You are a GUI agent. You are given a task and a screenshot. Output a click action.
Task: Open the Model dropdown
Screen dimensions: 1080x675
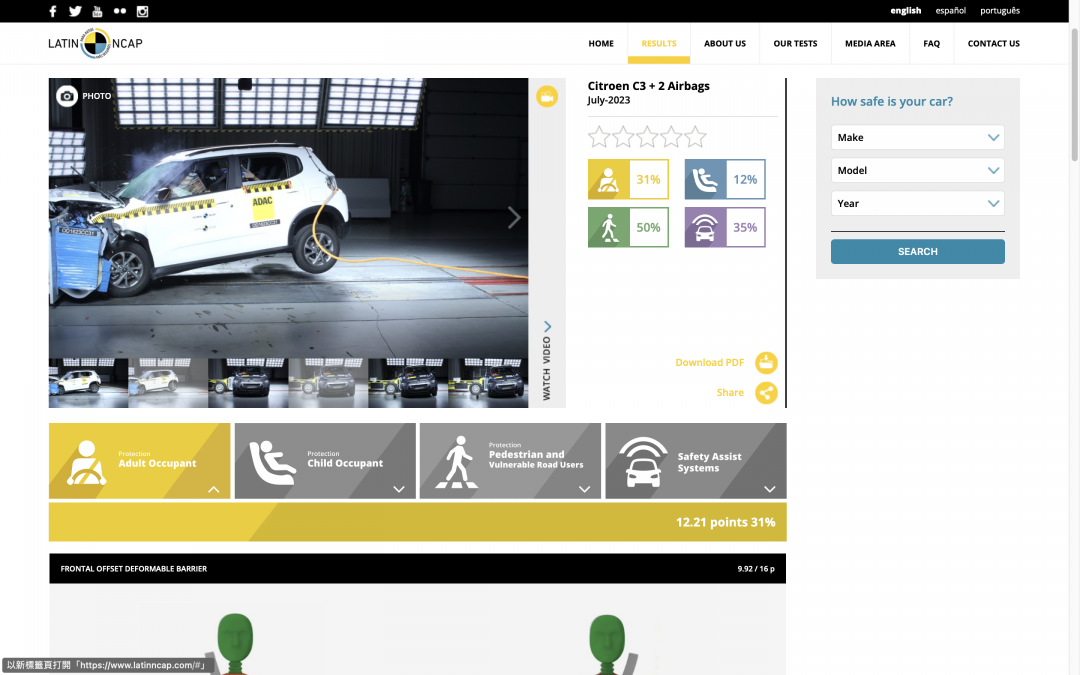(917, 170)
